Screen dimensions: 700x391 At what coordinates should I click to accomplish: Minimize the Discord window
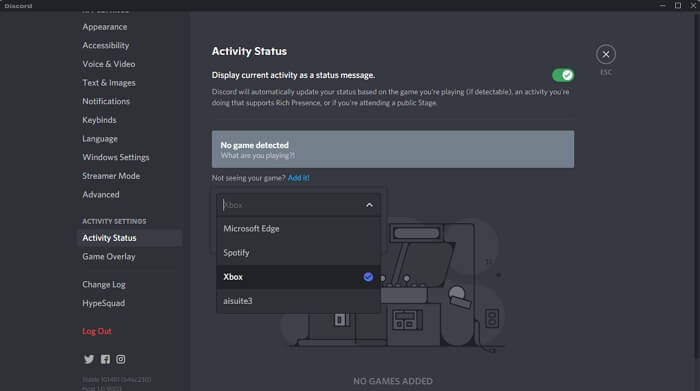pyautogui.click(x=662, y=5)
